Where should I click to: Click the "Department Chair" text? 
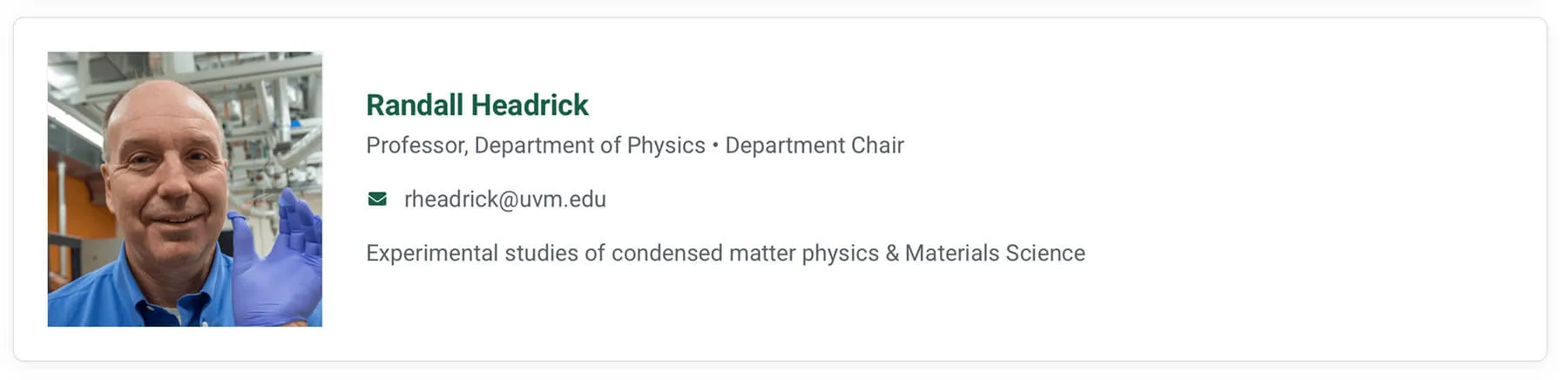pyautogui.click(x=814, y=146)
